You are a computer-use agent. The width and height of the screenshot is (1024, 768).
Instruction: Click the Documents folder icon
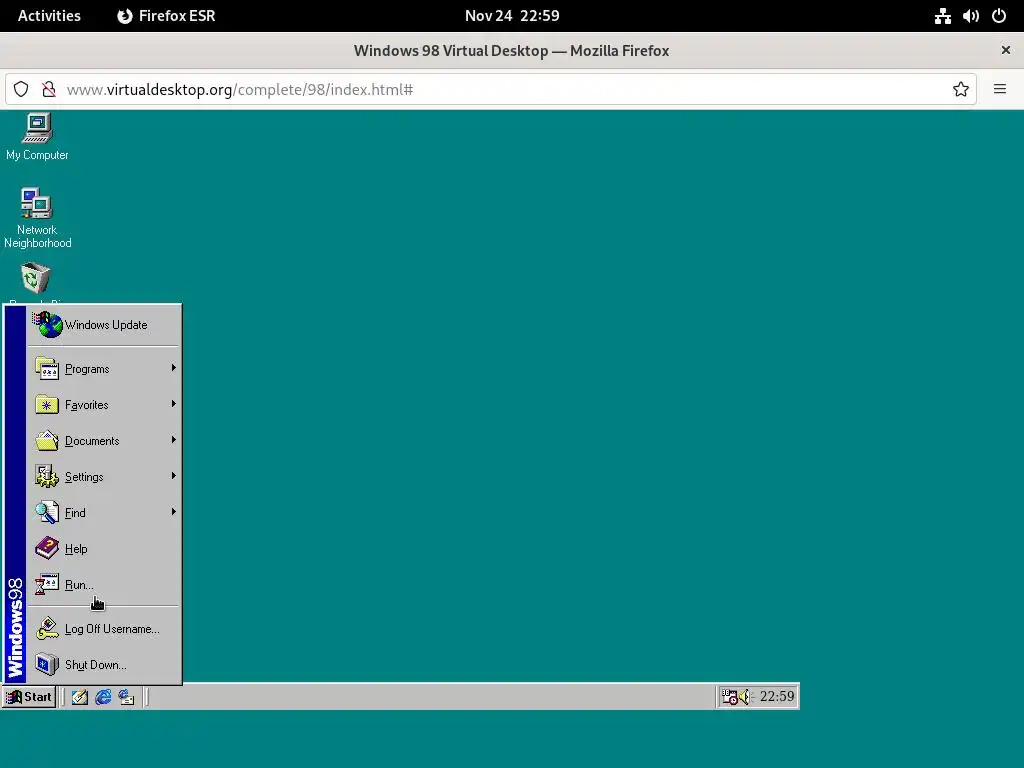(47, 441)
